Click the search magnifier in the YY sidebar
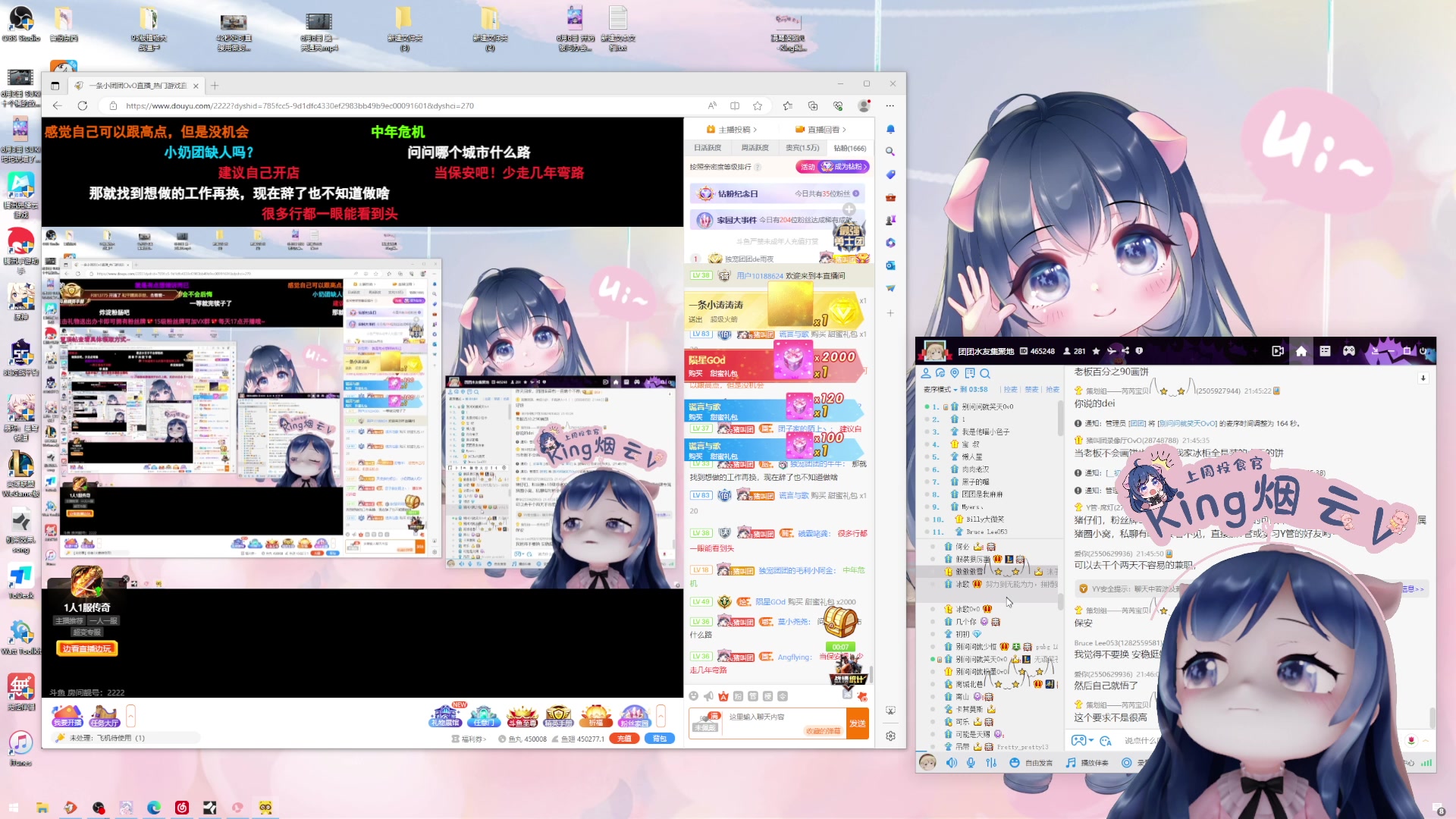Viewport: 1456px width, 819px height. coord(984,374)
